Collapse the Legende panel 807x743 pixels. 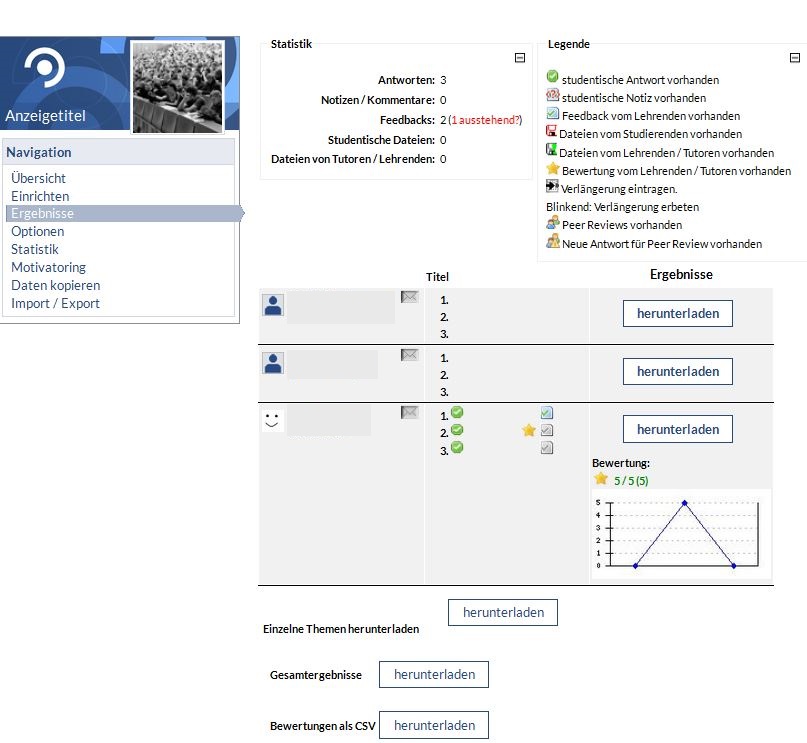point(796,58)
